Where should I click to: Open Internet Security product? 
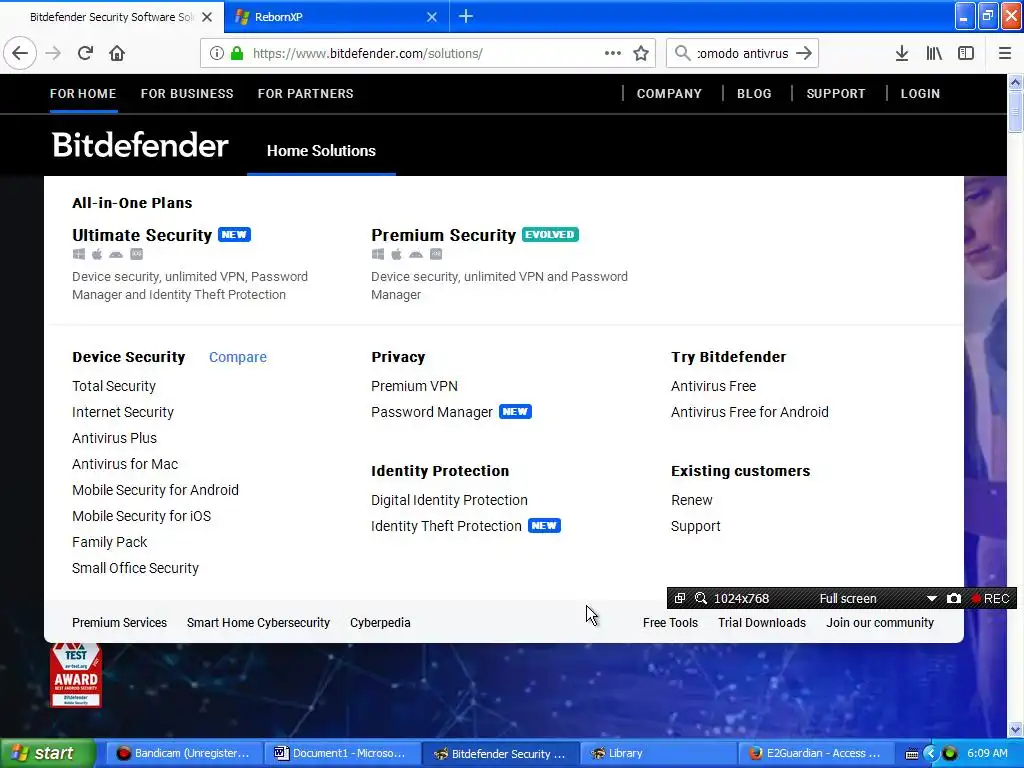(x=123, y=412)
